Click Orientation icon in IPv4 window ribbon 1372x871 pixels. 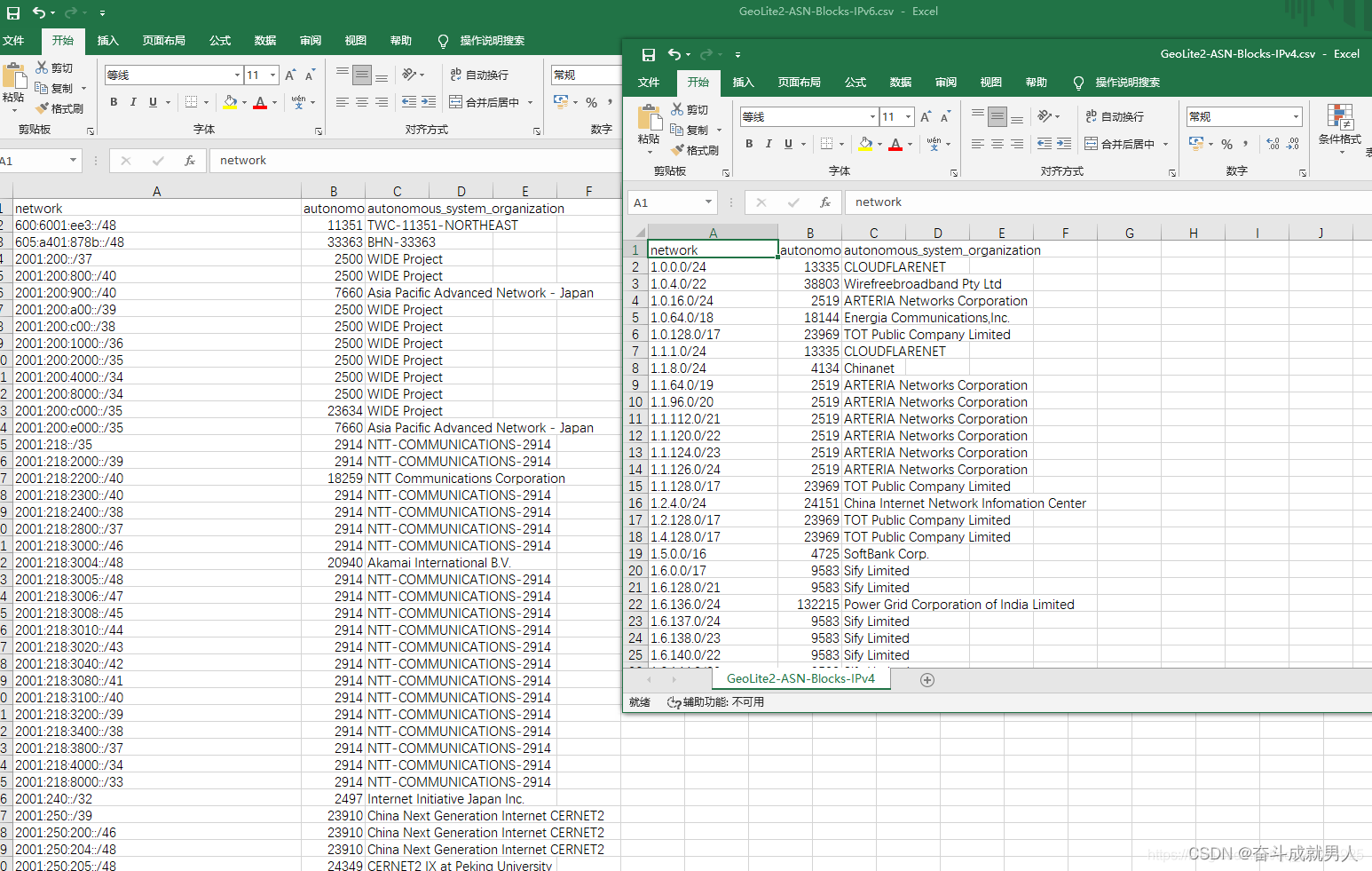[x=1045, y=116]
